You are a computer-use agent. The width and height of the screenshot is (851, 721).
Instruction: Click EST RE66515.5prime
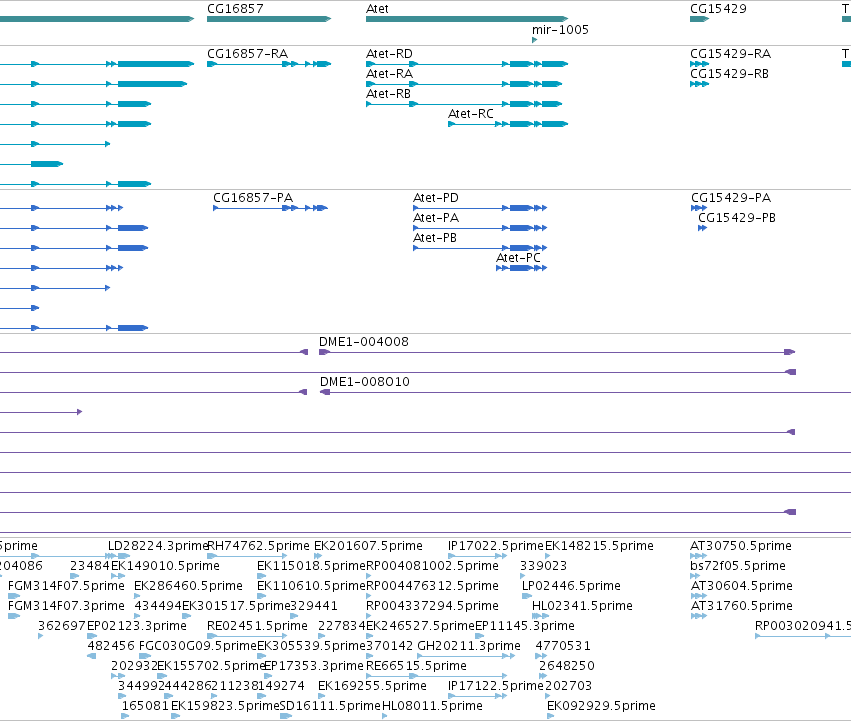pos(416,666)
